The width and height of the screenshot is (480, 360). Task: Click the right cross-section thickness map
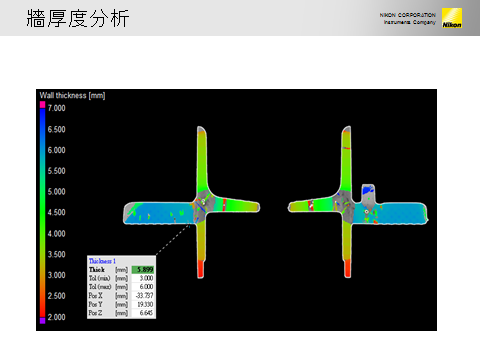pos(358,202)
